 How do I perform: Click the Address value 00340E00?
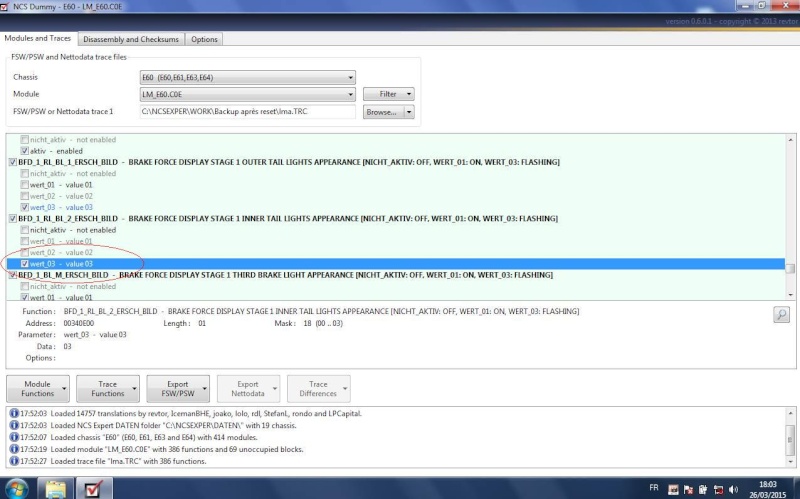pos(79,323)
